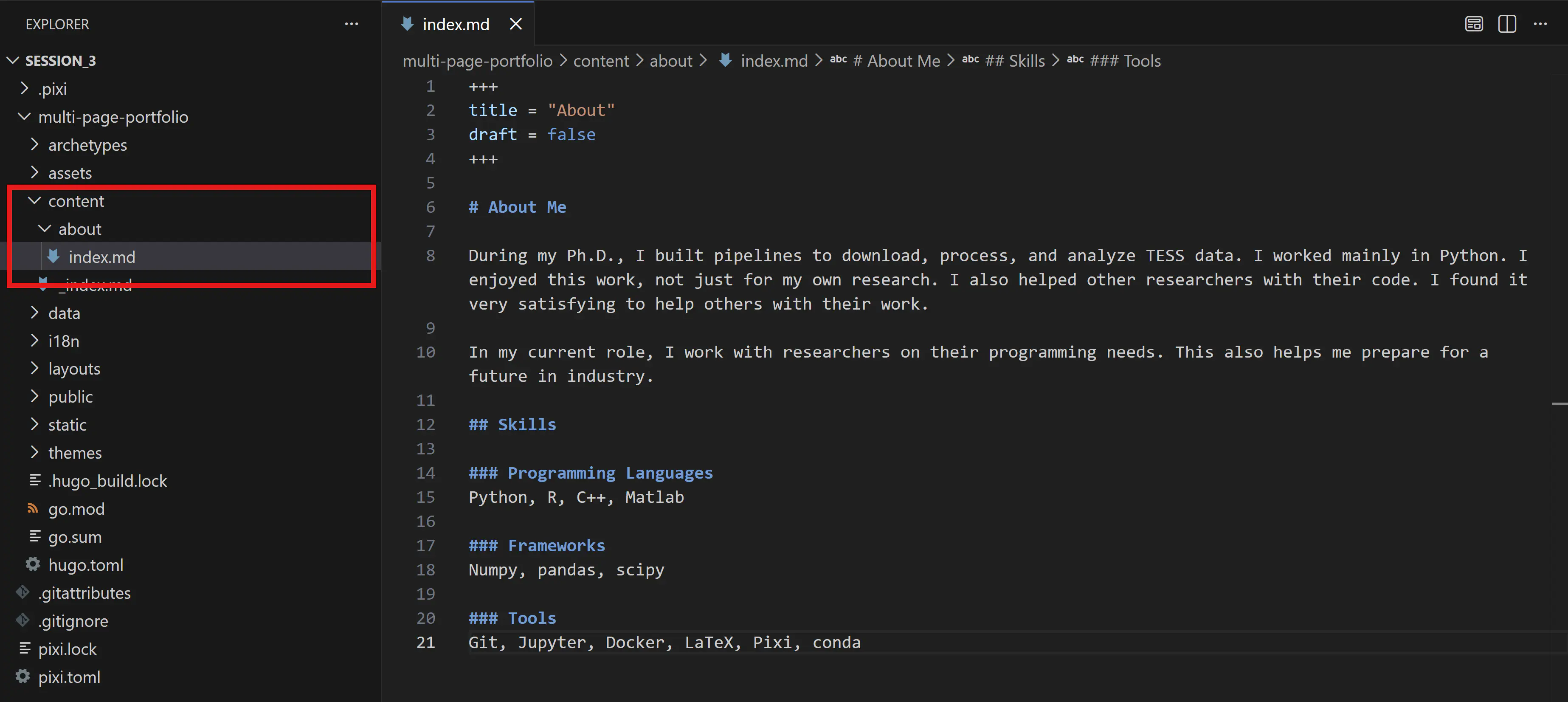Collapse the content folder
The height and width of the screenshot is (702, 1568).
(35, 201)
